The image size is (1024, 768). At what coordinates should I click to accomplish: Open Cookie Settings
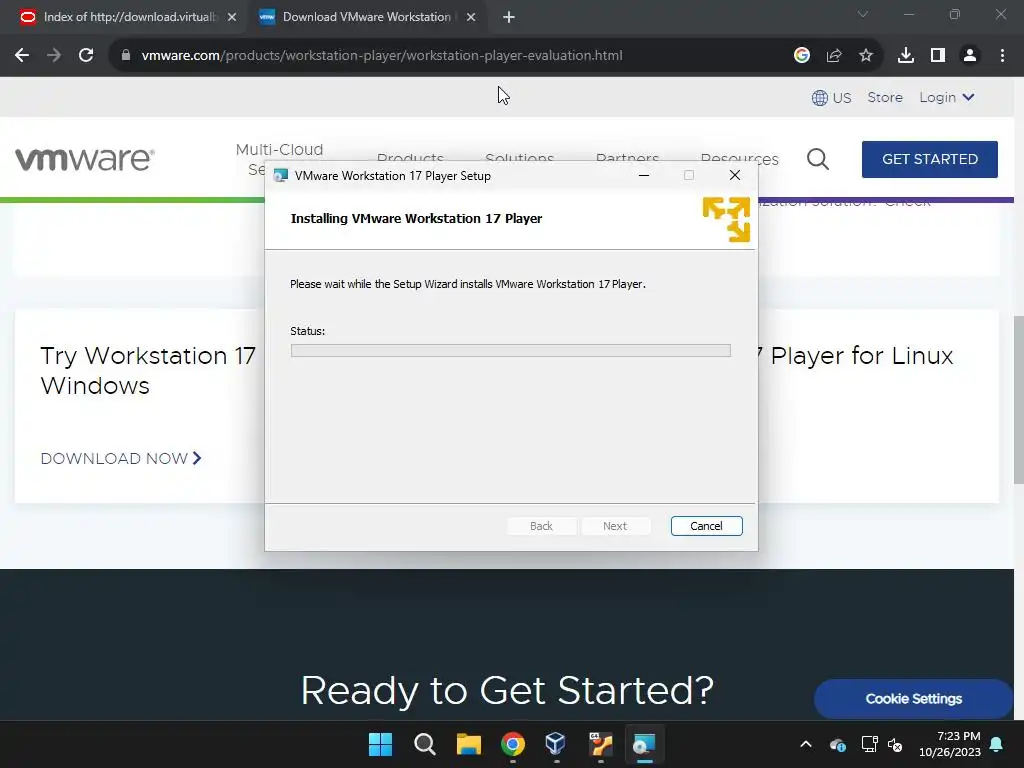914,699
